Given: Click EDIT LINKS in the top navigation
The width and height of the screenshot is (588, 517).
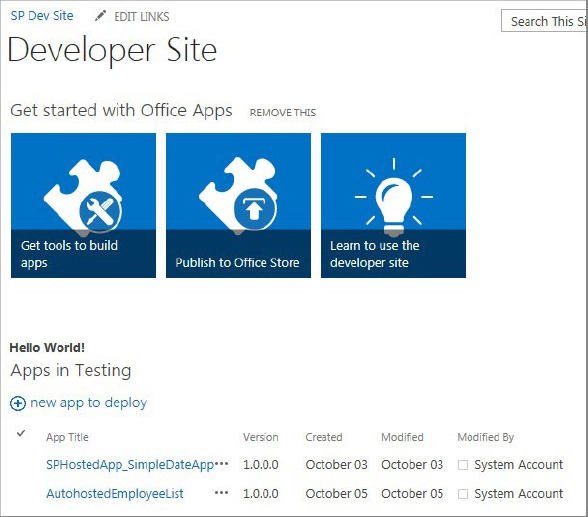Looking at the screenshot, I should point(142,16).
